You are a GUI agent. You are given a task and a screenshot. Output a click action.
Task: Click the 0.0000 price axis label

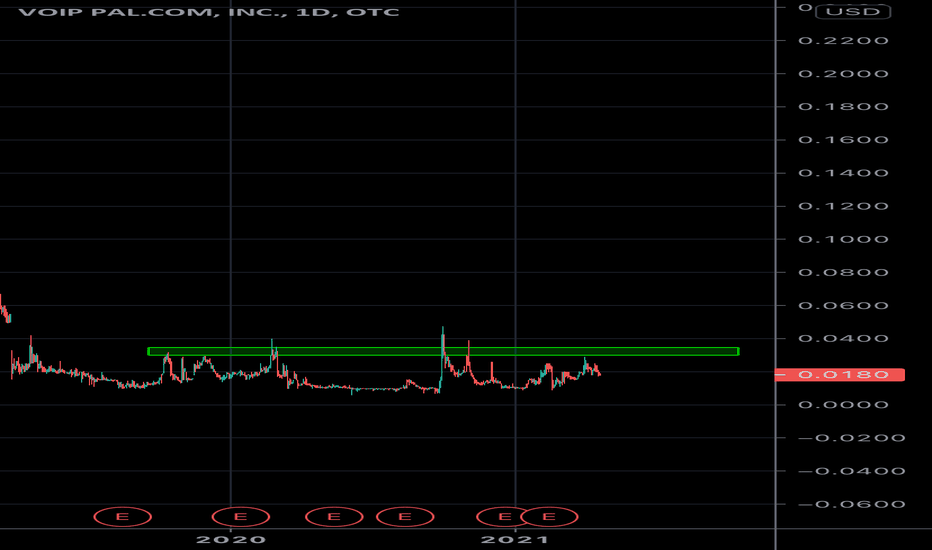click(x=843, y=405)
